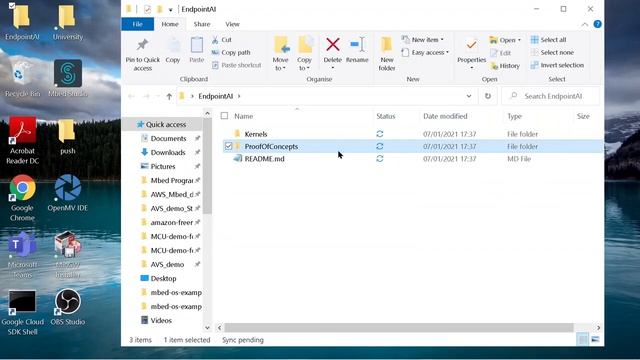Open Pictures in the navigation pane
The image size is (640, 360).
(162, 166)
